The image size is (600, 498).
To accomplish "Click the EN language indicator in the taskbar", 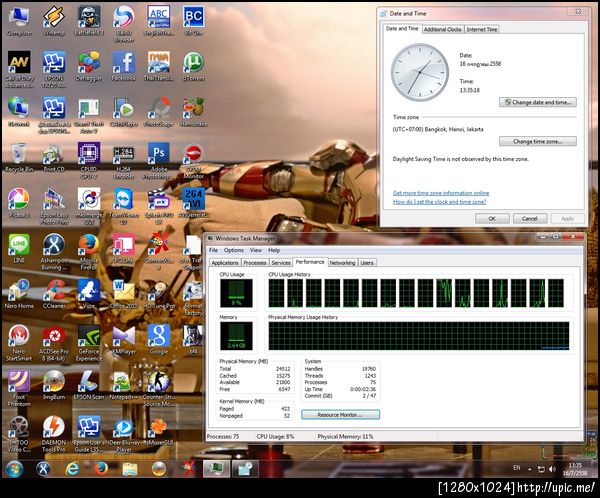I will click(517, 468).
